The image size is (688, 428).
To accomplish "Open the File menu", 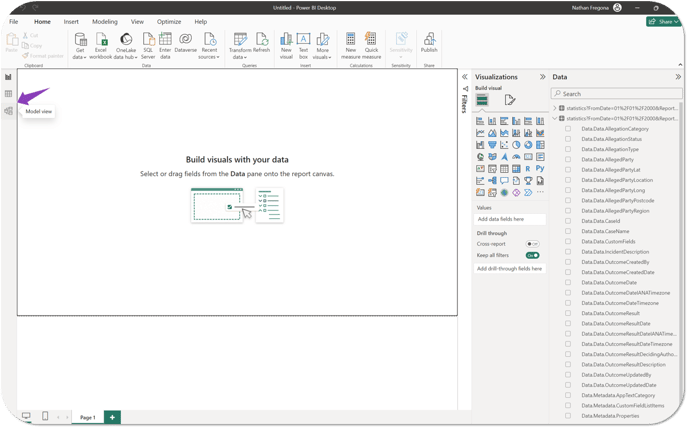I will click(14, 22).
